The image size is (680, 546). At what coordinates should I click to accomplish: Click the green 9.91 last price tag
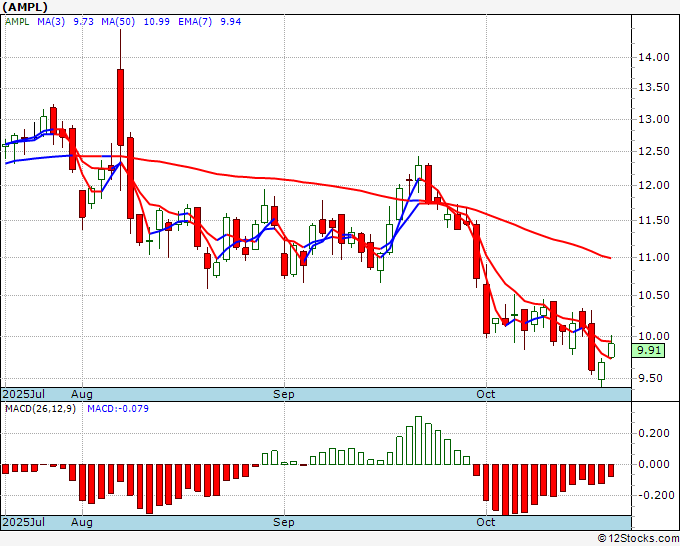pyautogui.click(x=648, y=350)
